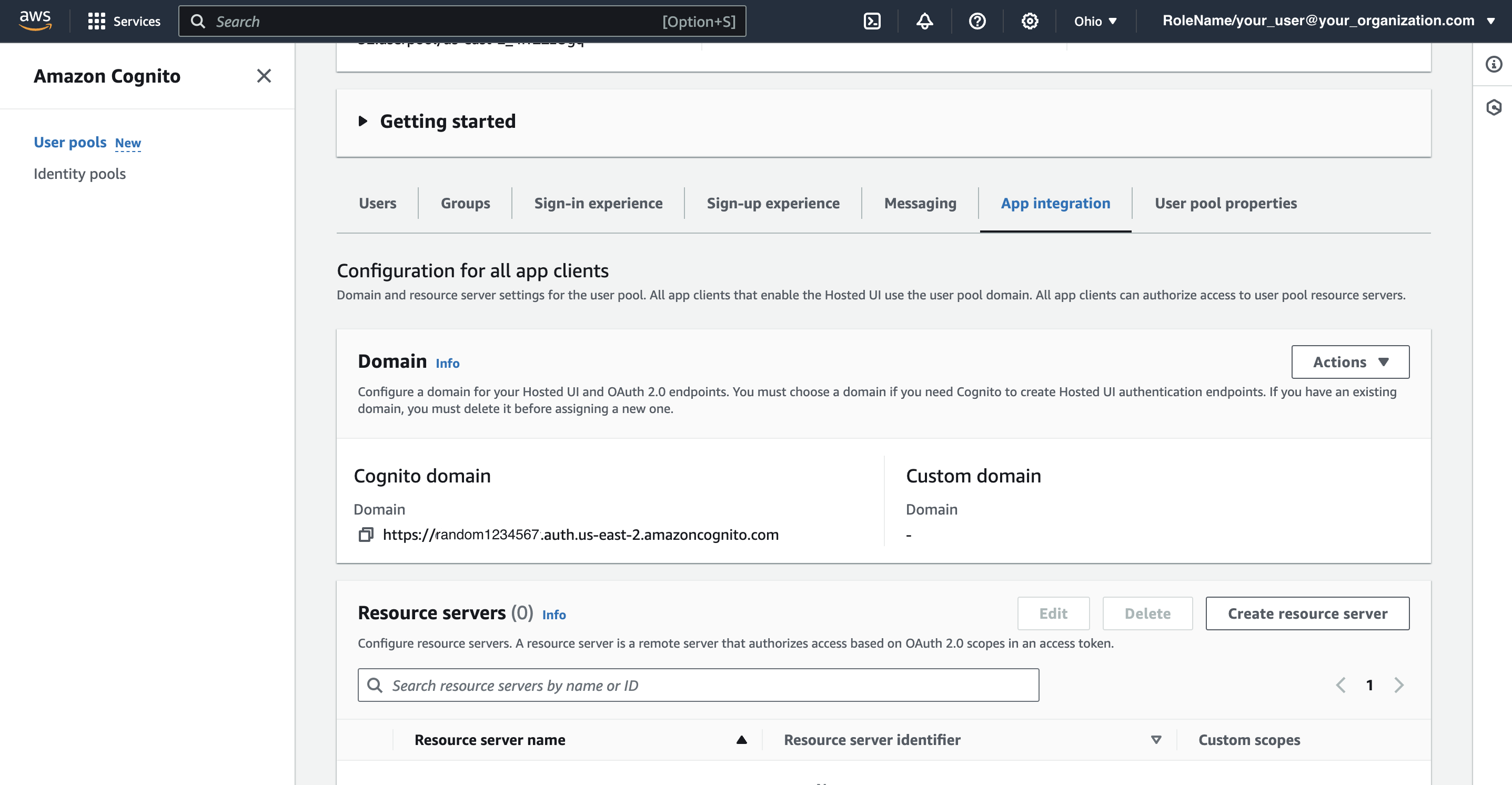Click page number 1 in pagination
The width and height of the screenshot is (1512, 785).
click(x=1369, y=685)
